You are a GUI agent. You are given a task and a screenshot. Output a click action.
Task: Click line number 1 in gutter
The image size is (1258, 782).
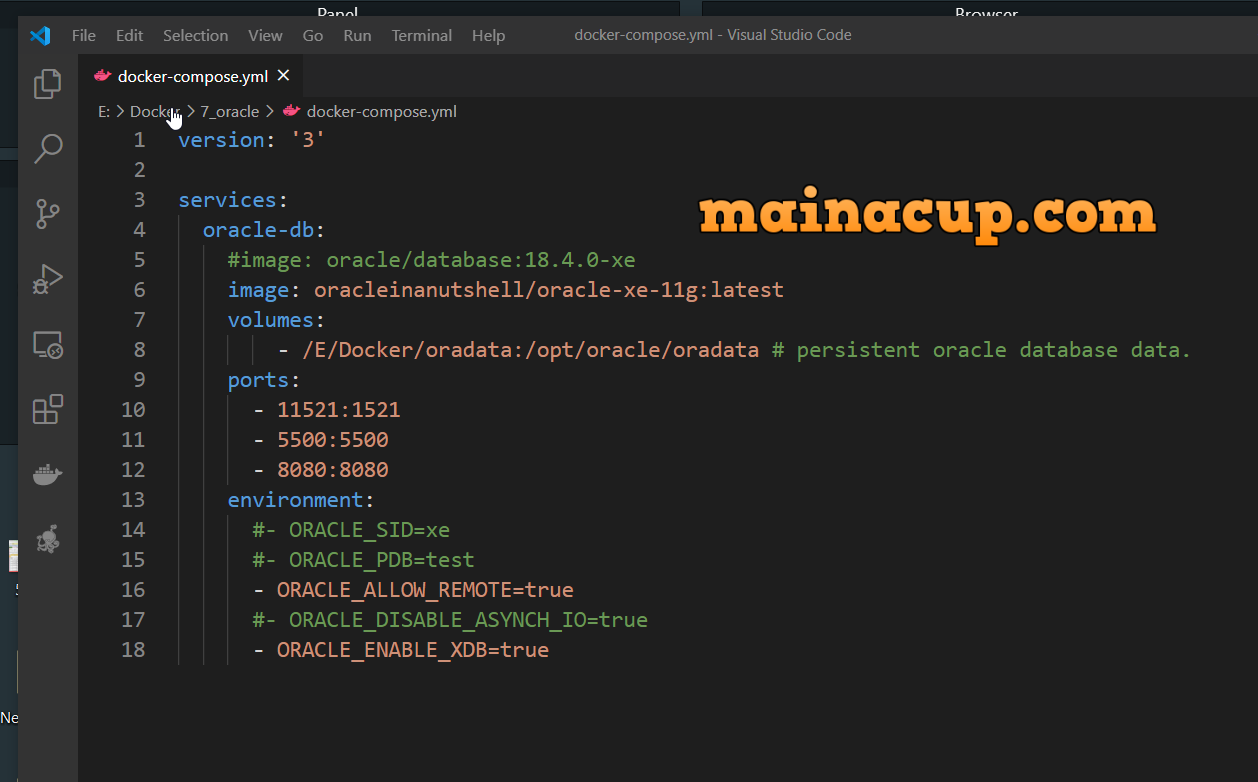139,140
